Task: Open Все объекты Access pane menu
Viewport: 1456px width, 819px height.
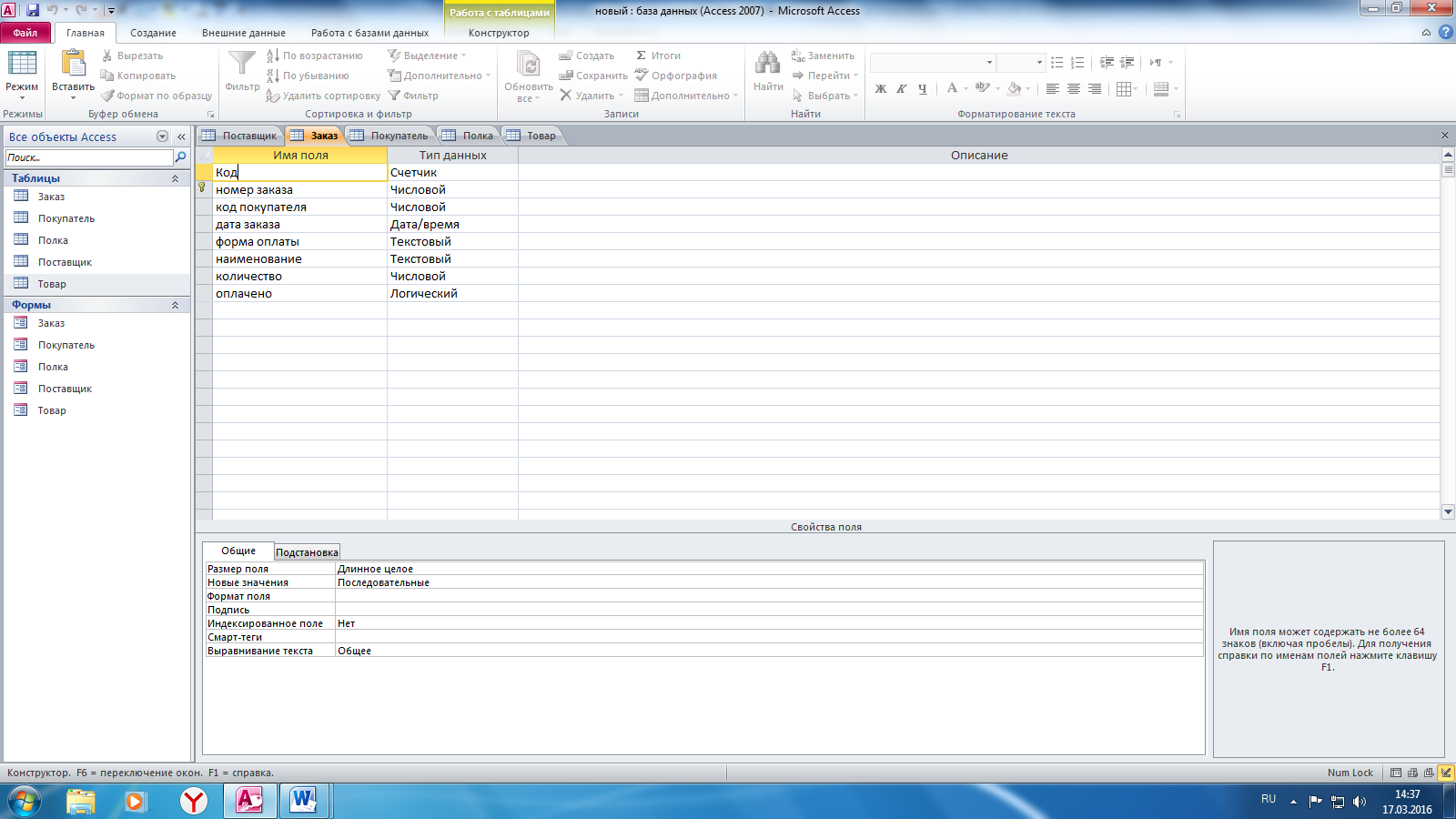Action: tap(162, 136)
